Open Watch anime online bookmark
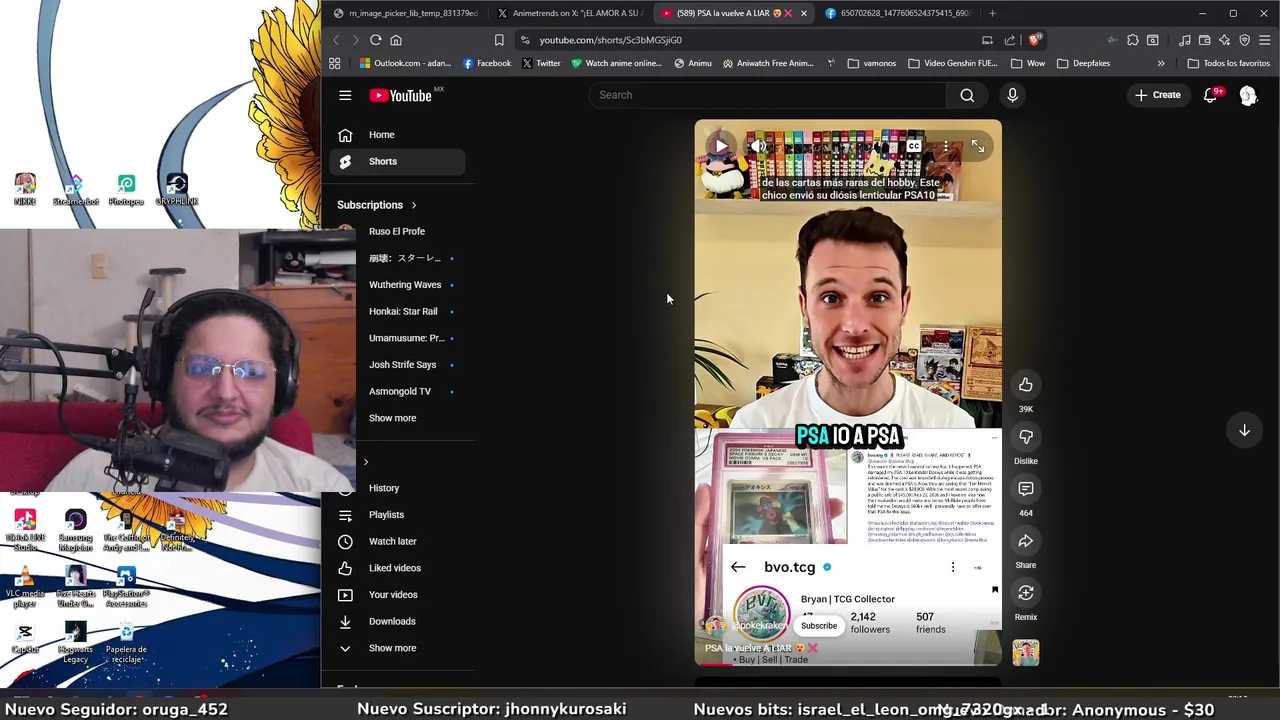This screenshot has height=720, width=1280. tap(617, 63)
